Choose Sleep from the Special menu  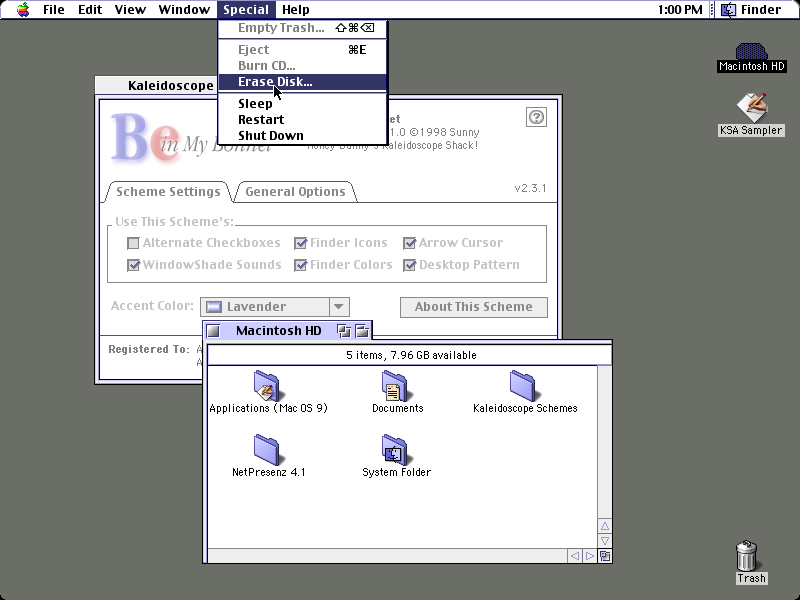pyautogui.click(x=303, y=104)
